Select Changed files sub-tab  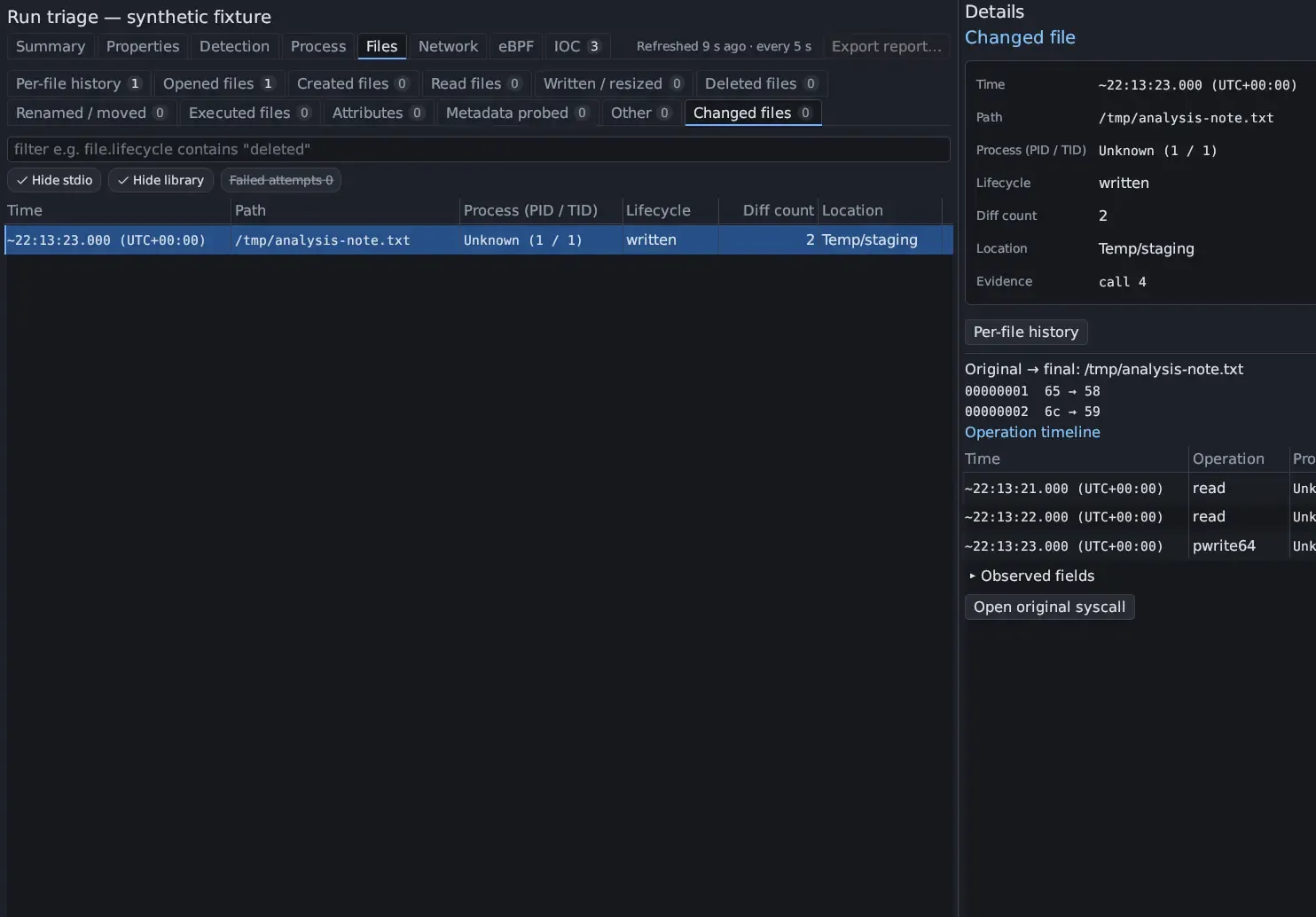click(753, 113)
